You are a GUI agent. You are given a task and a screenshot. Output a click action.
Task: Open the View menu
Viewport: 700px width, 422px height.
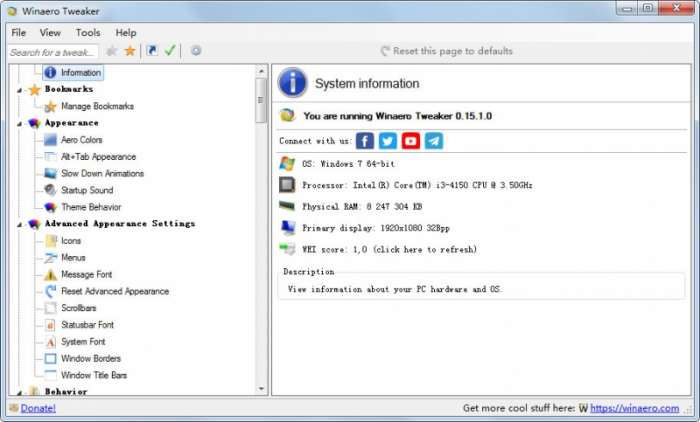click(x=50, y=33)
